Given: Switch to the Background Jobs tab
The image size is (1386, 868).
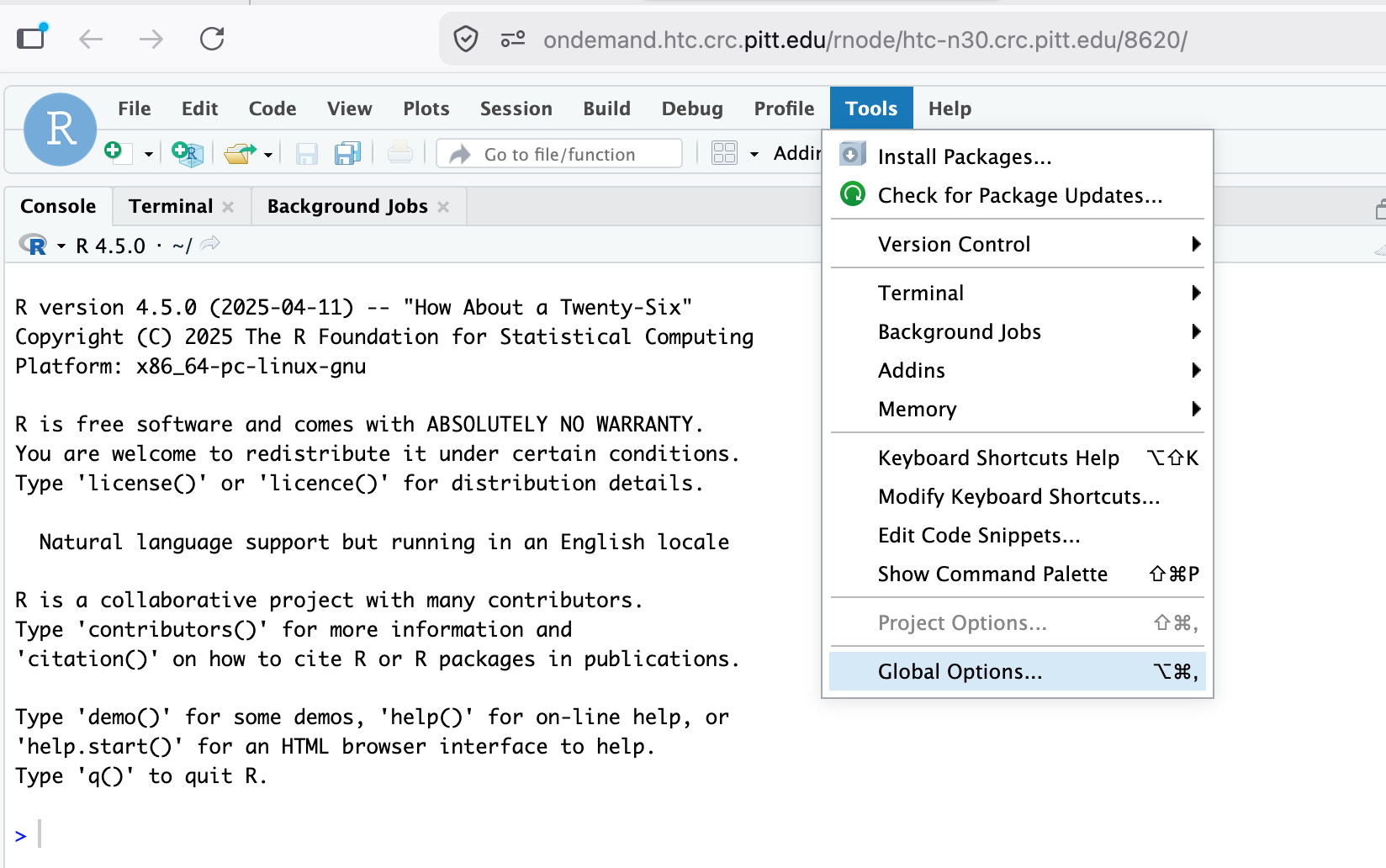Looking at the screenshot, I should [x=347, y=206].
